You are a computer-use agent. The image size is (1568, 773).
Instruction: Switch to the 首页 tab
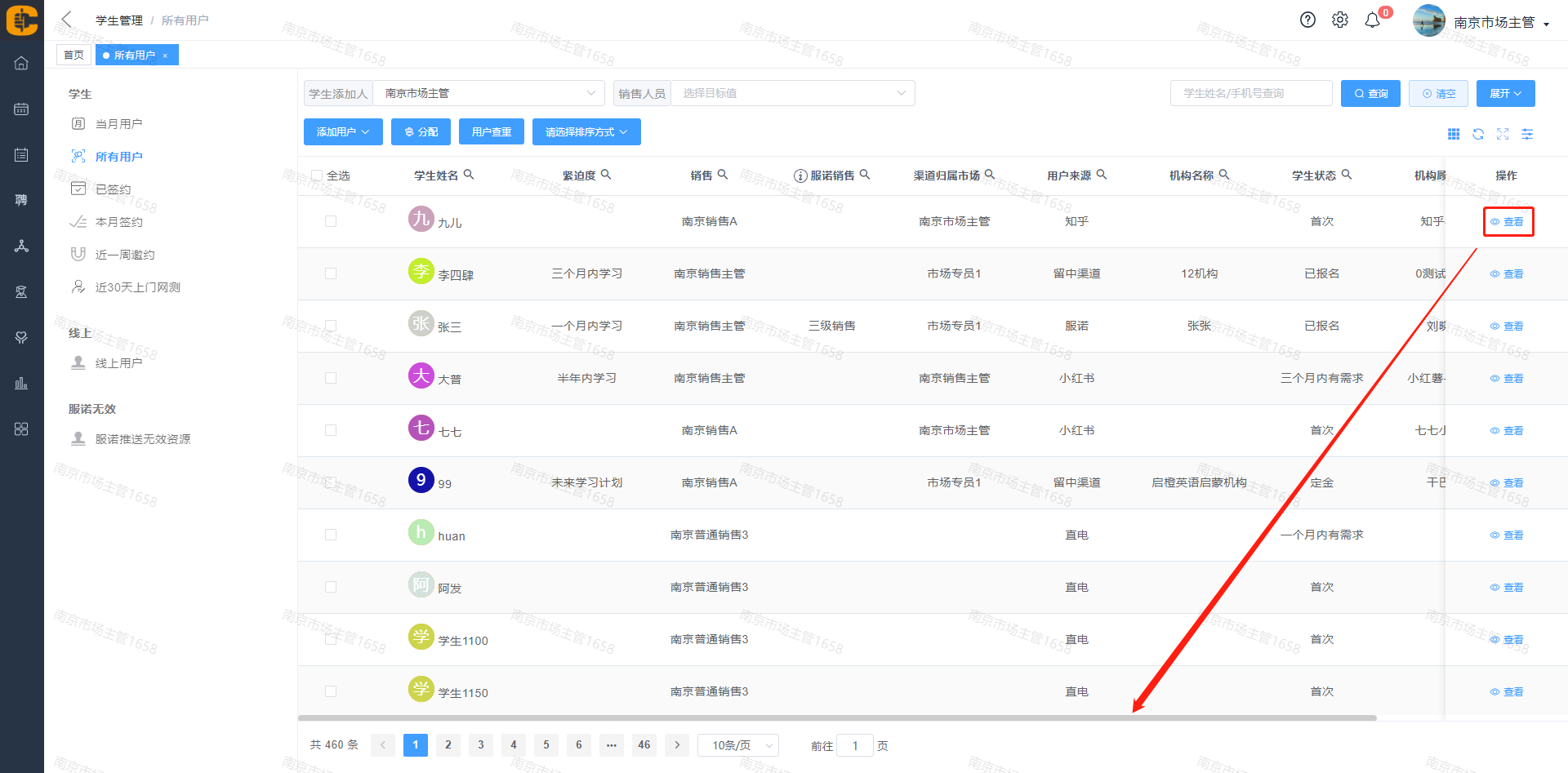point(73,55)
